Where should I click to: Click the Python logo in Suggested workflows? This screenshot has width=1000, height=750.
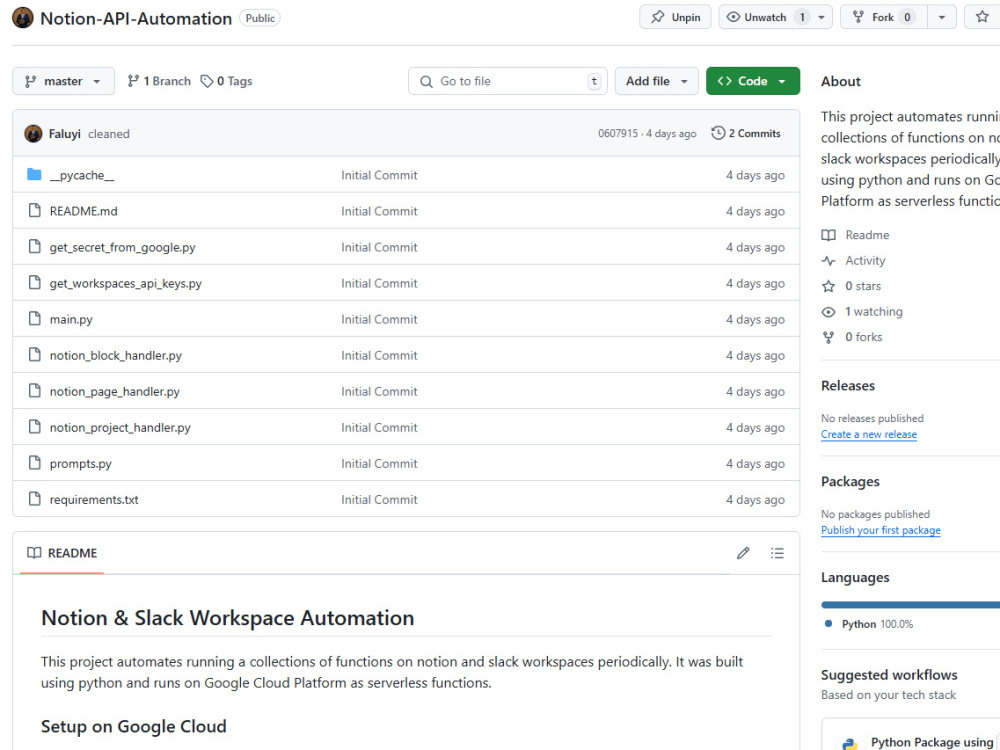pos(849,744)
